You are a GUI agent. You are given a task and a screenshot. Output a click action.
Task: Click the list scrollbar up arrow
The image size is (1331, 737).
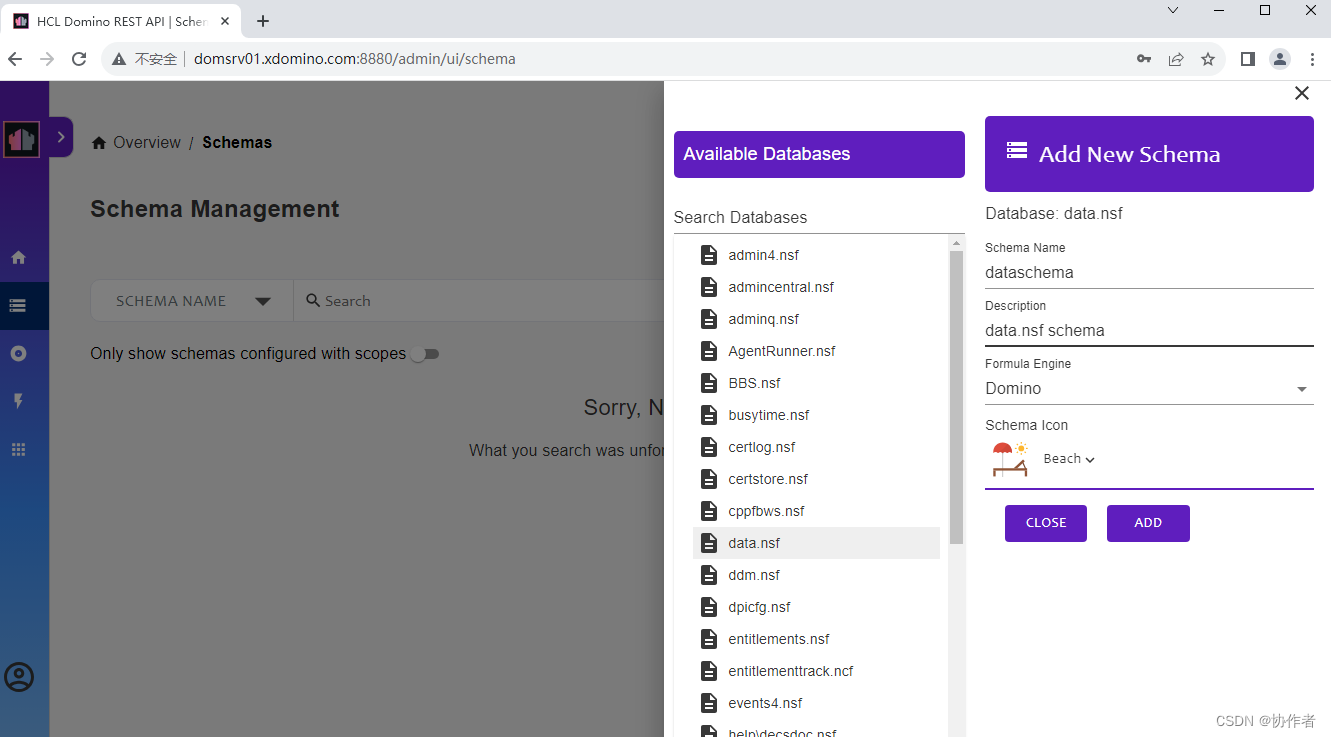tap(956, 243)
